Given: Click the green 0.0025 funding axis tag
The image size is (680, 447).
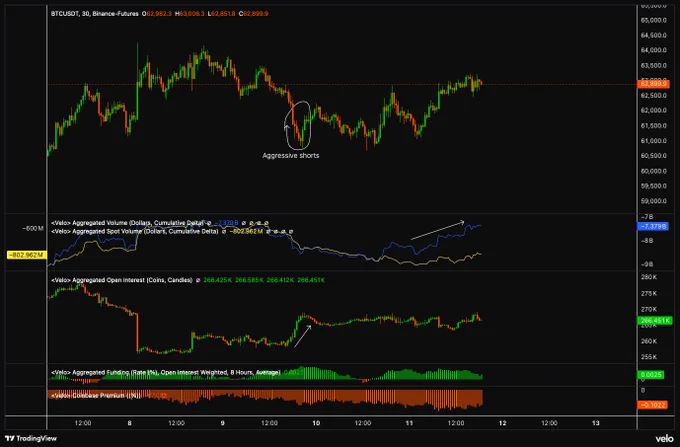Looking at the screenshot, I should point(651,374).
